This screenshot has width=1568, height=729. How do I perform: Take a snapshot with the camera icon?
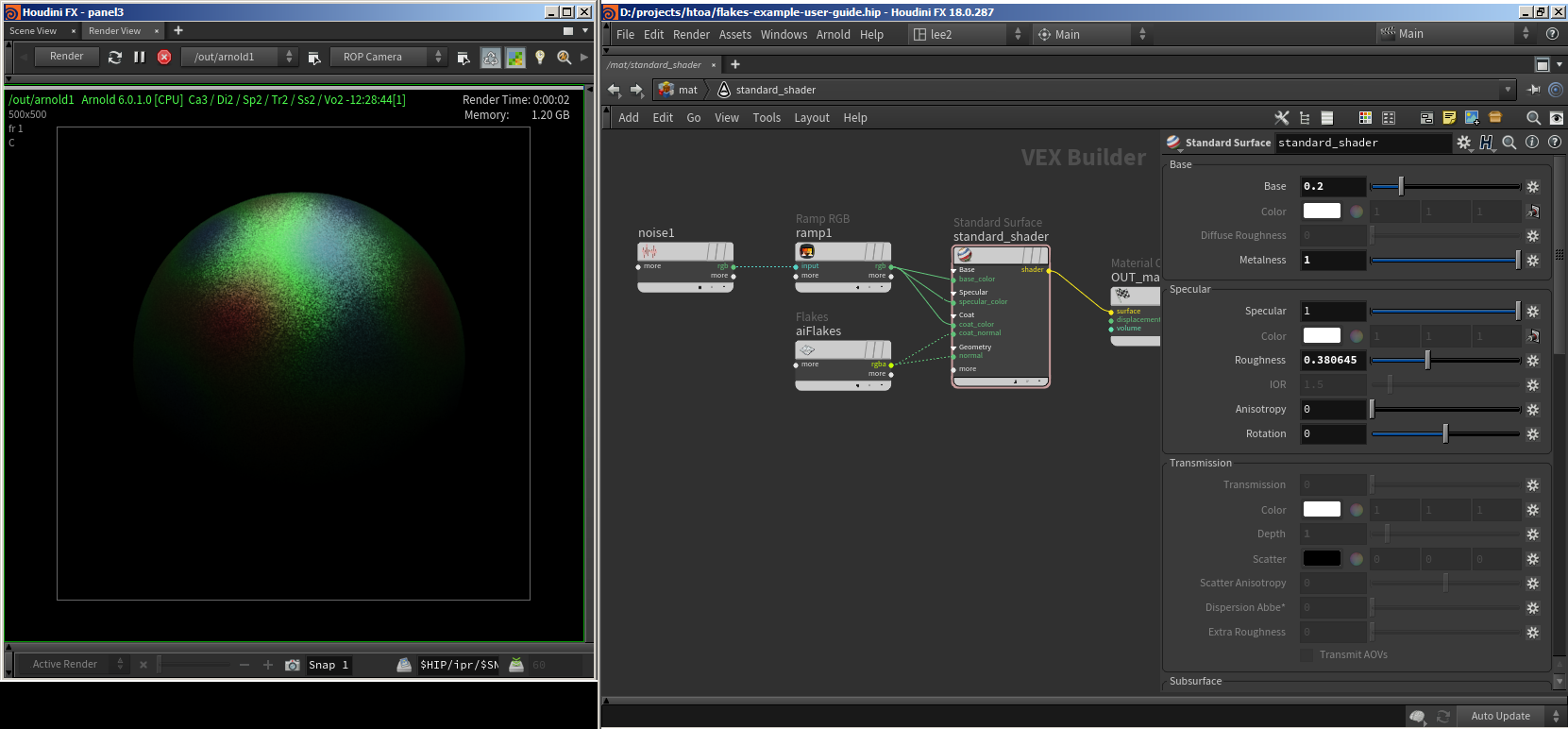click(293, 665)
